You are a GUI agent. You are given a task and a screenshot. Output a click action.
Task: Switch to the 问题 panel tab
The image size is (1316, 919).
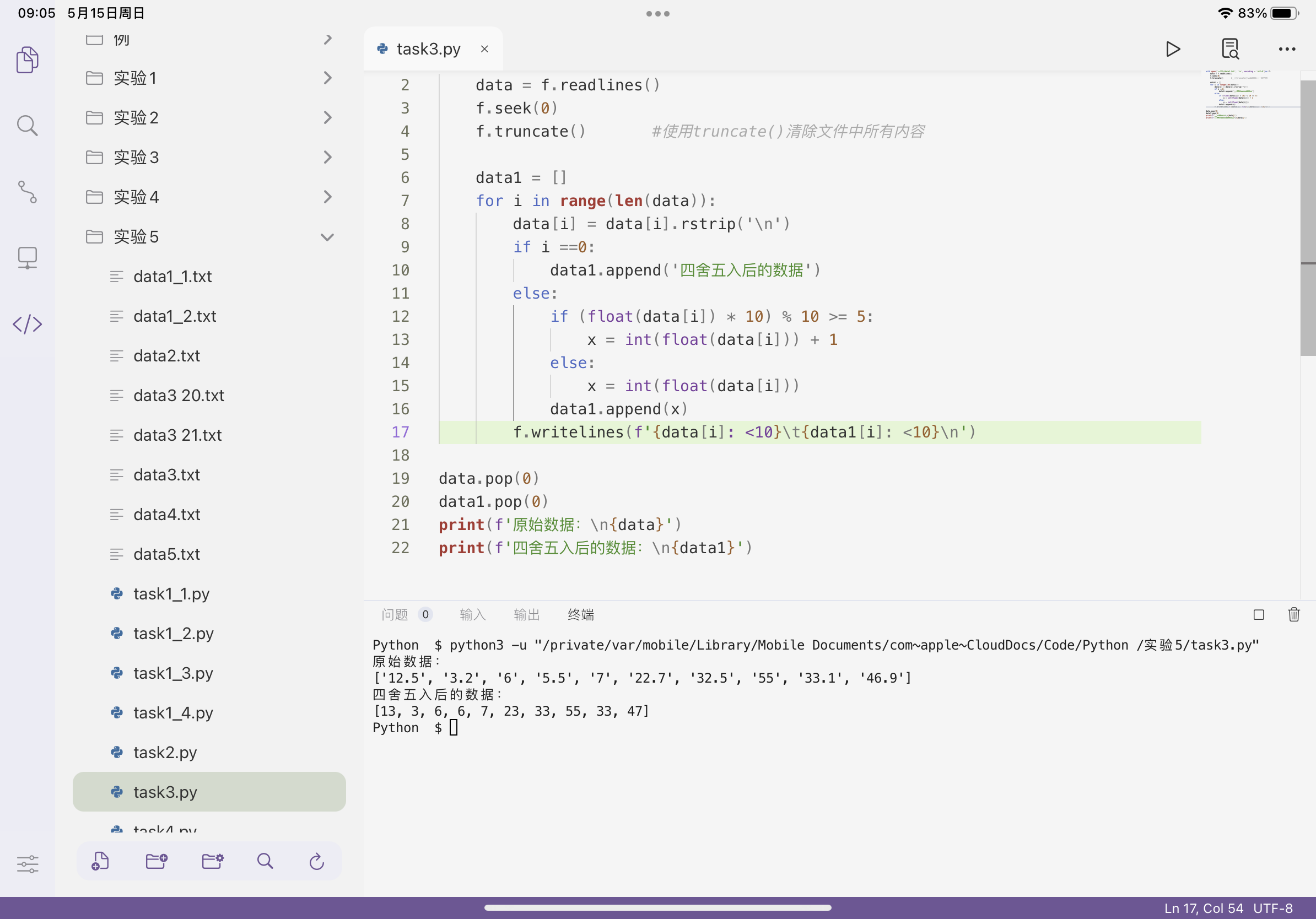pyautogui.click(x=395, y=615)
